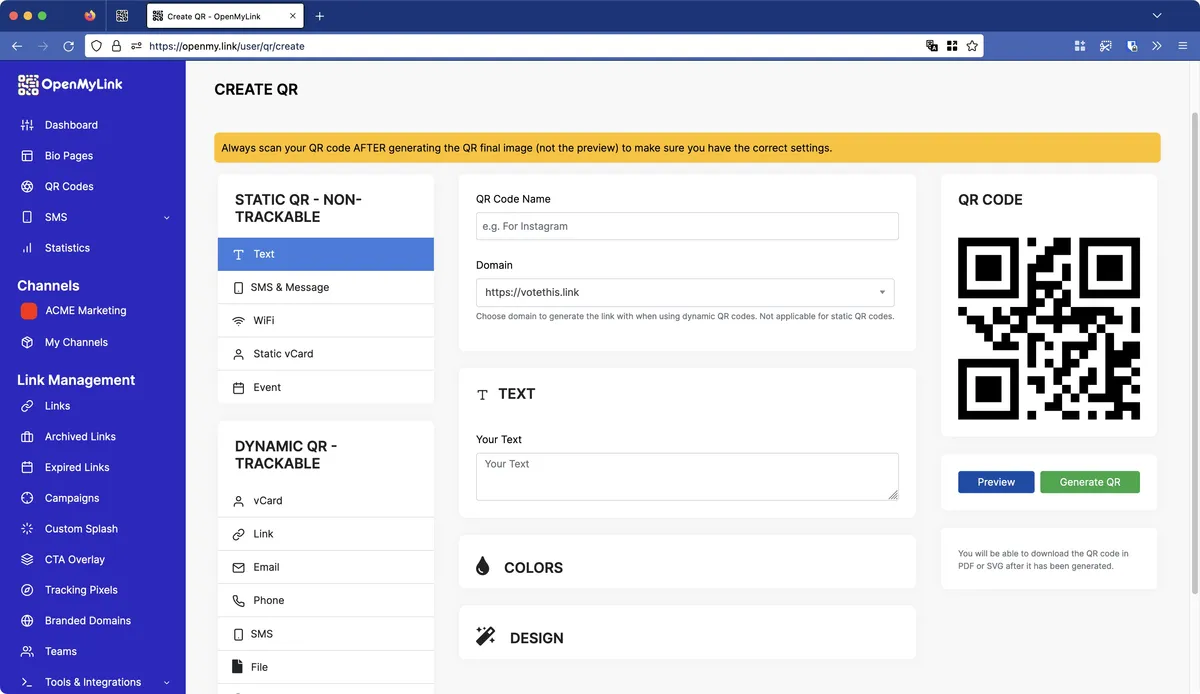The image size is (1200, 694).
Task: Choose the Email QR type
Action: pos(326,567)
